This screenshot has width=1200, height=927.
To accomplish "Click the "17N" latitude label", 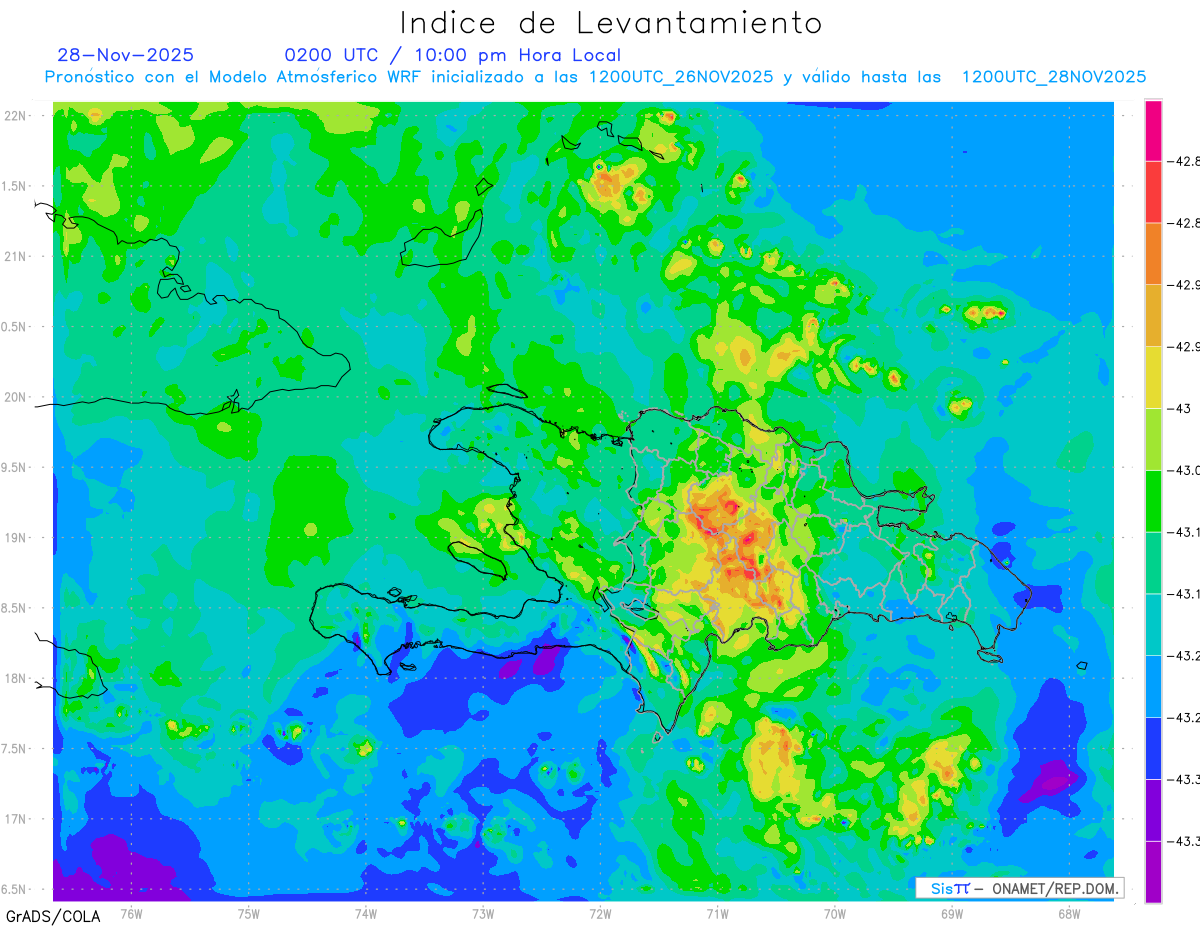I will (15, 819).
